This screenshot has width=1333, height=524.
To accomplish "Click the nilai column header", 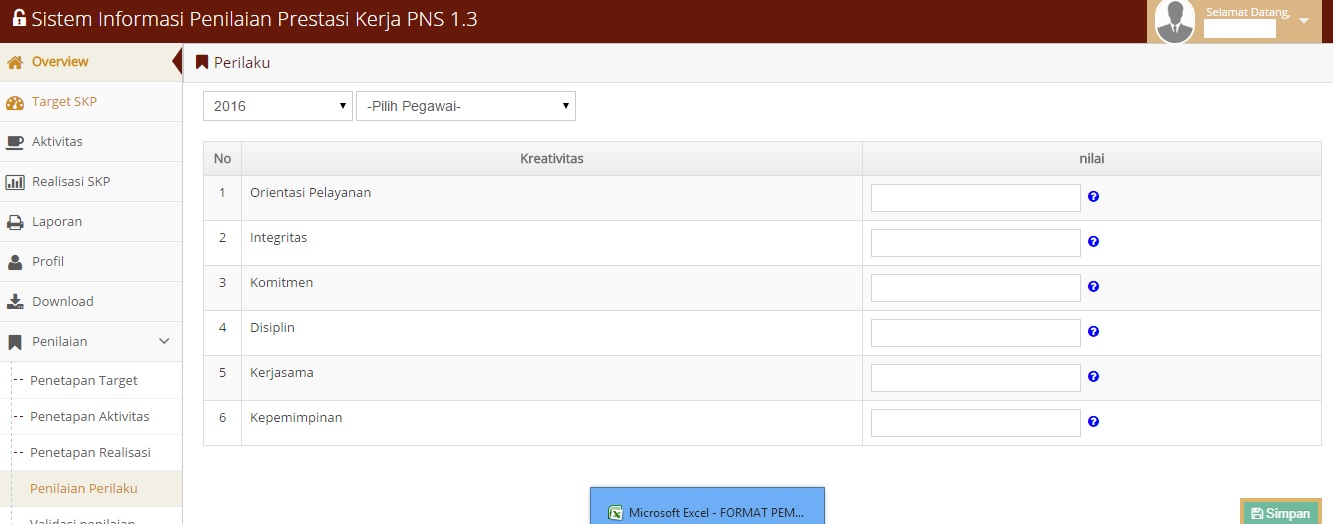I will click(1092, 158).
